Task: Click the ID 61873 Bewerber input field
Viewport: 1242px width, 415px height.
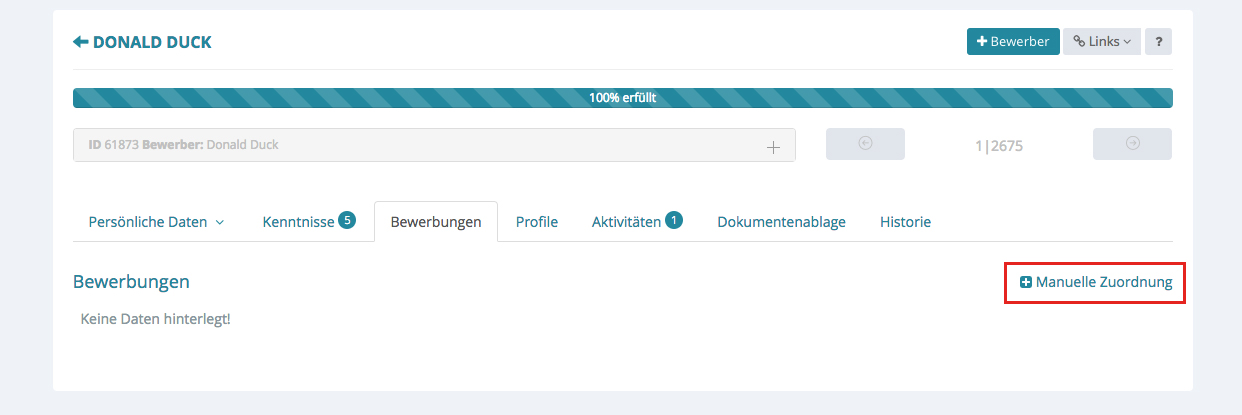Action: [x=420, y=145]
